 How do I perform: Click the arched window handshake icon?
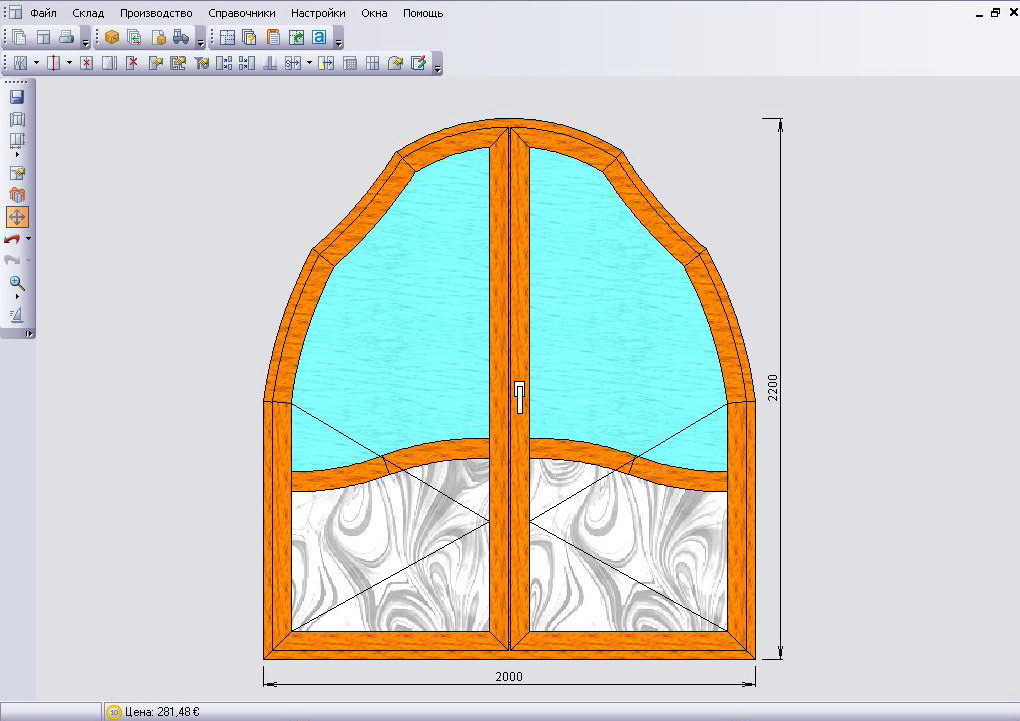click(395, 62)
